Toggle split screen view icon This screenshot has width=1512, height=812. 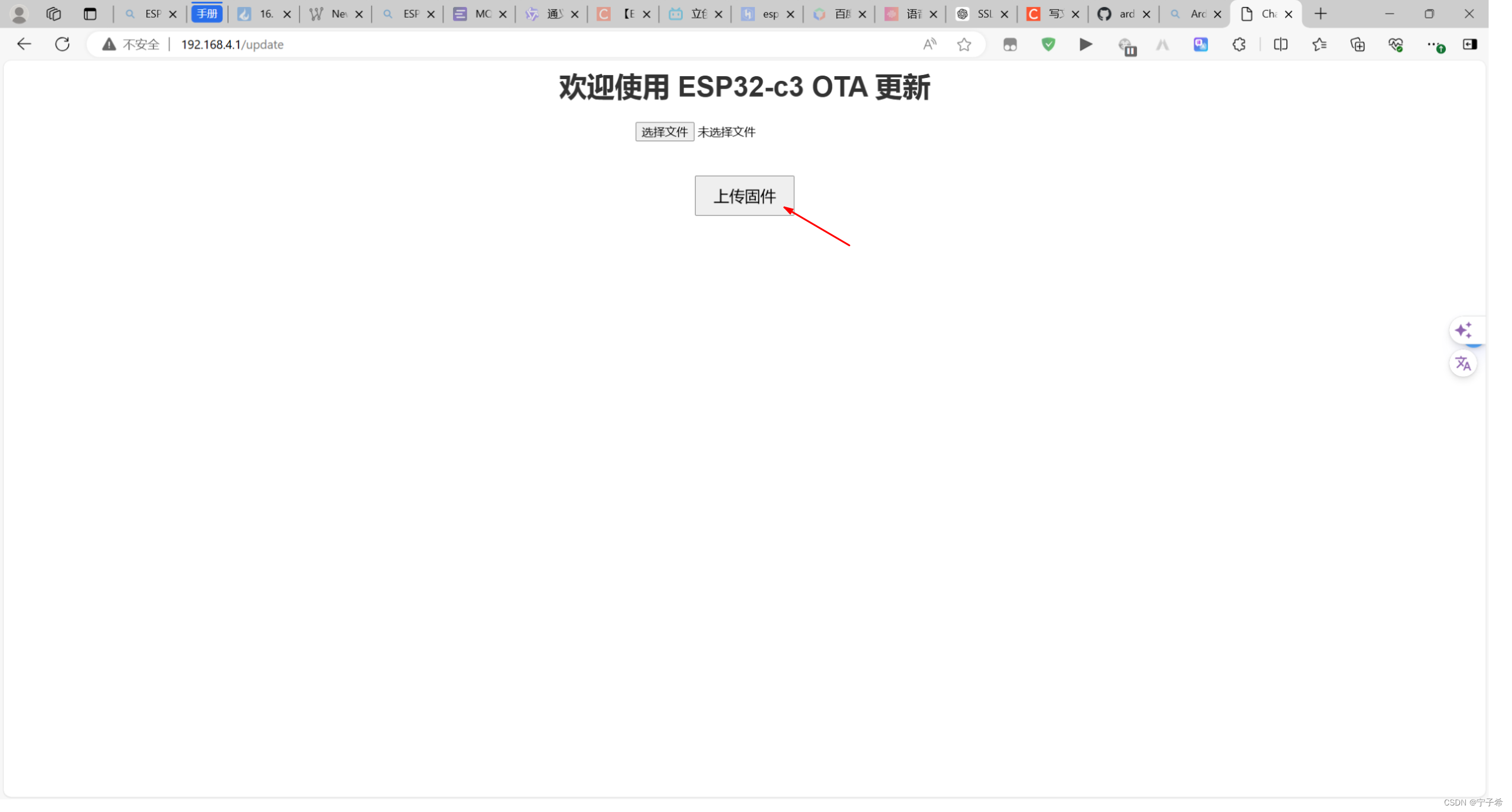click(1280, 44)
